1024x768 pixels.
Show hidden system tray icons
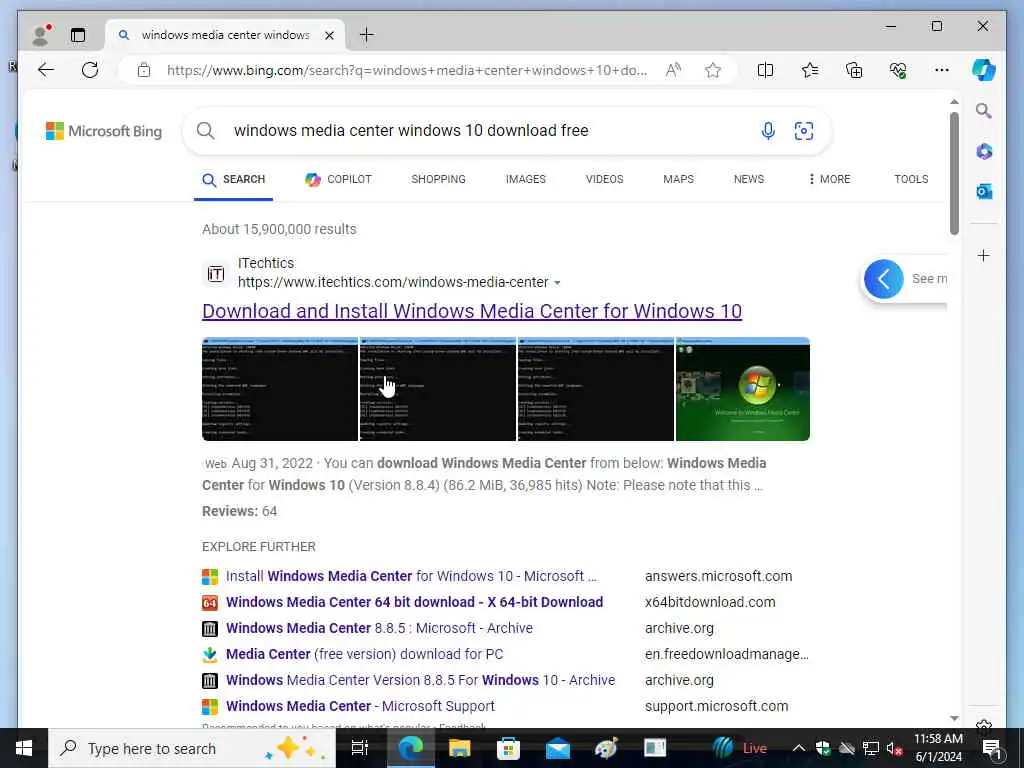798,748
